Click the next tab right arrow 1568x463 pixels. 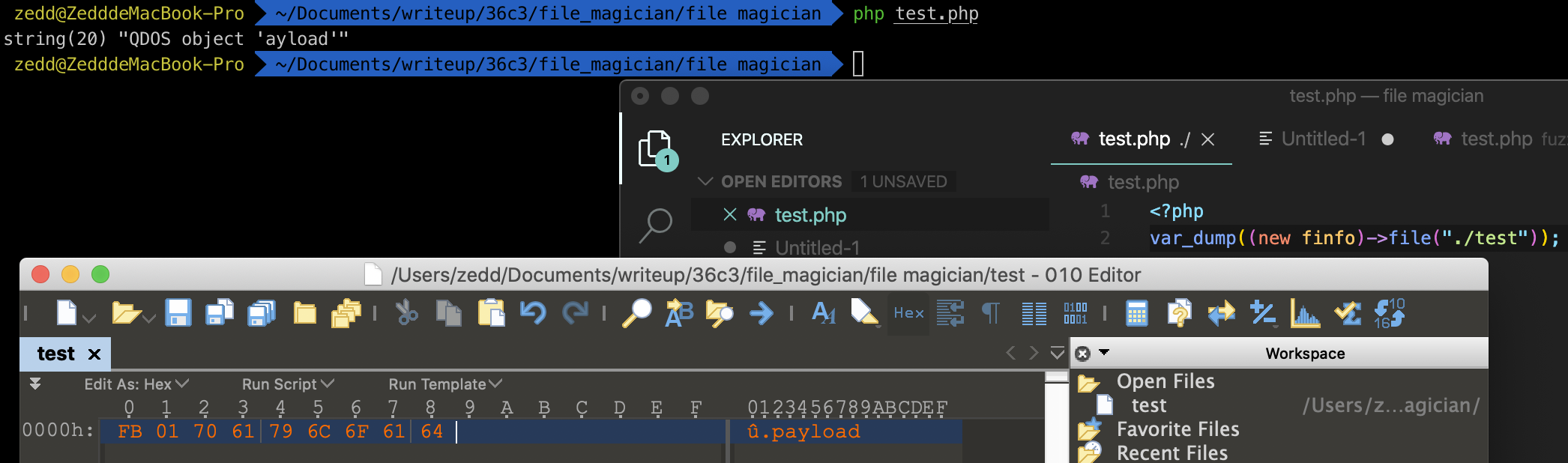click(x=1034, y=352)
